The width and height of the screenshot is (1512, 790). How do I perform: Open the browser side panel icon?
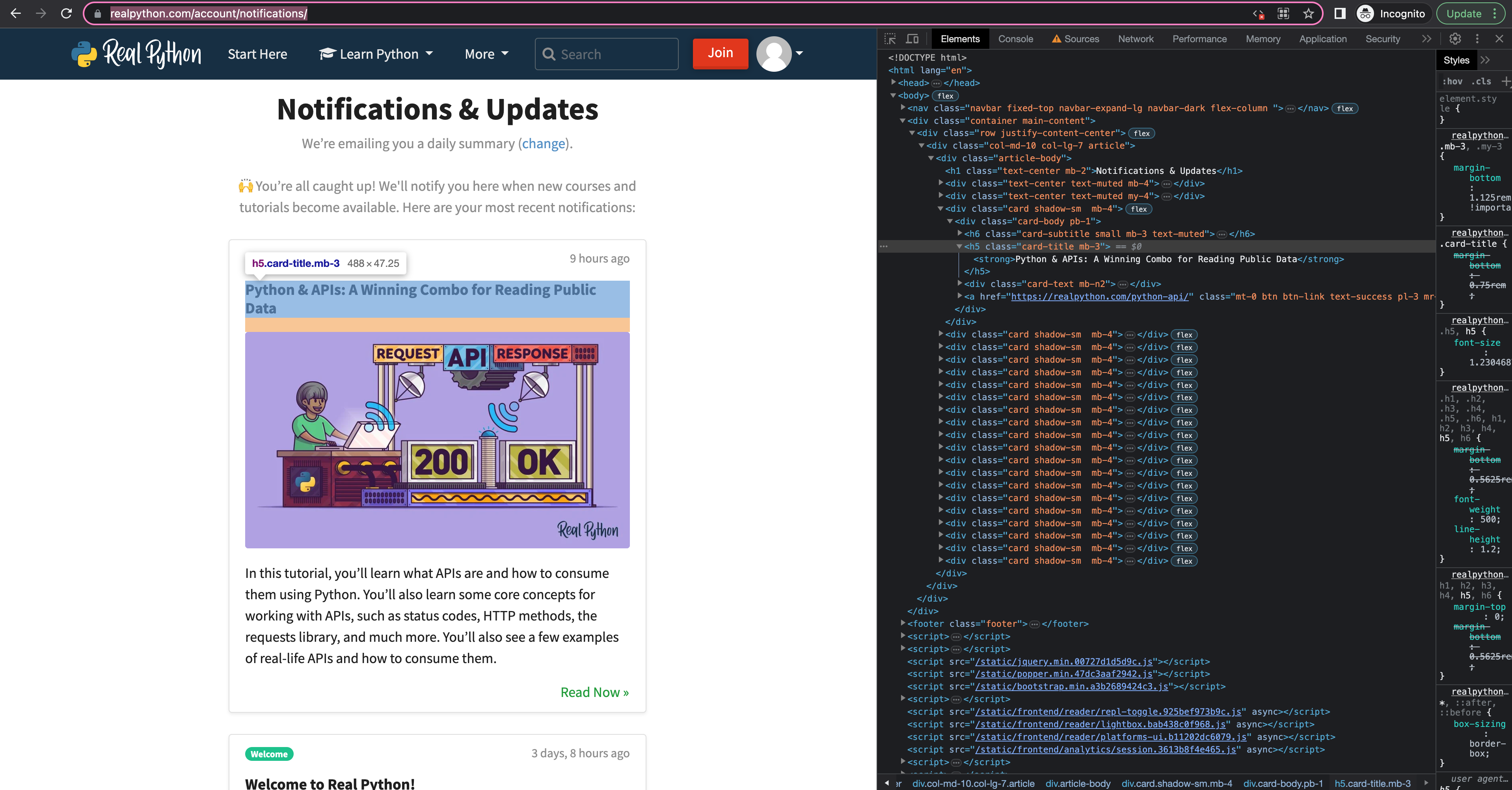(1340, 13)
